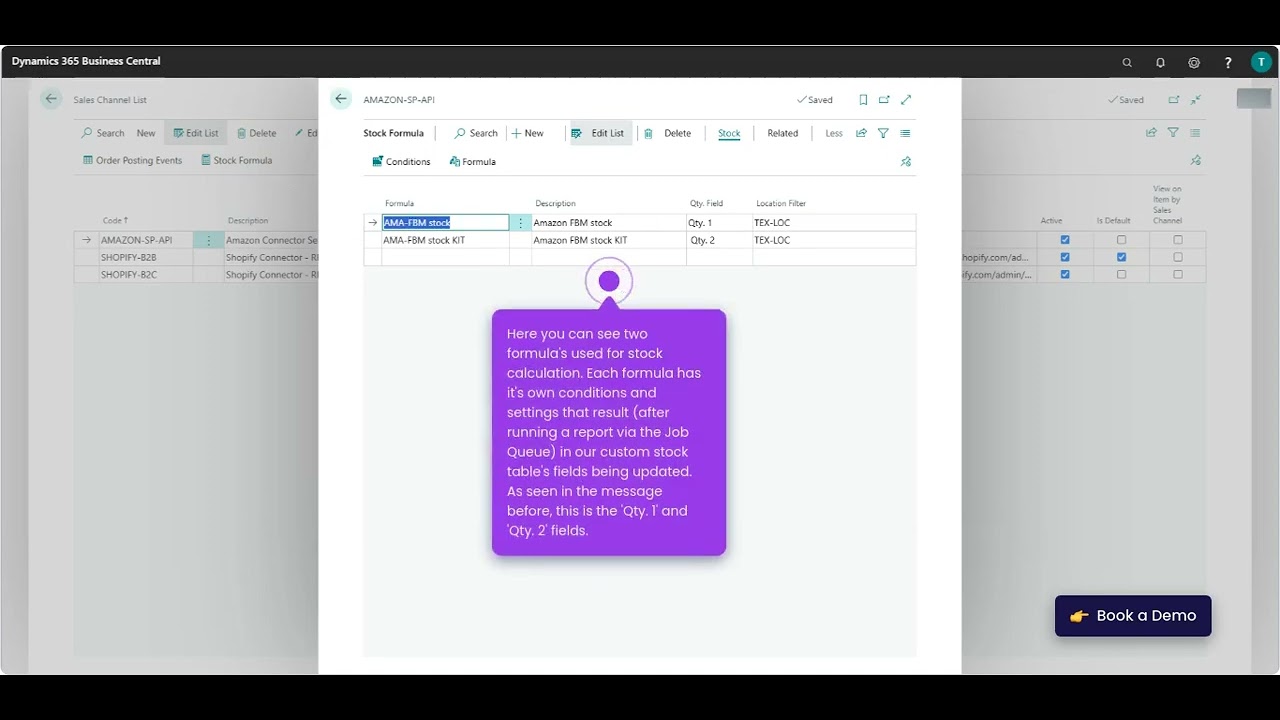Screen dimensions: 1280x720
Task: Edit the AMA-FBM stock formula field
Action: pyautogui.click(x=445, y=223)
